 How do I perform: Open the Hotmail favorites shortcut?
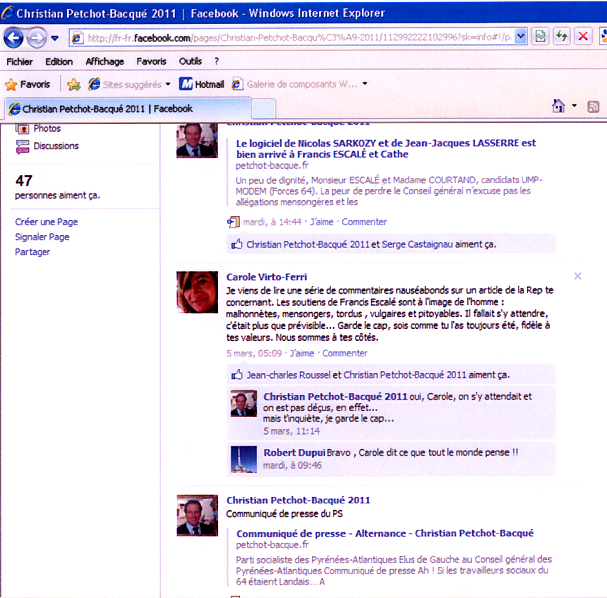tap(201, 84)
